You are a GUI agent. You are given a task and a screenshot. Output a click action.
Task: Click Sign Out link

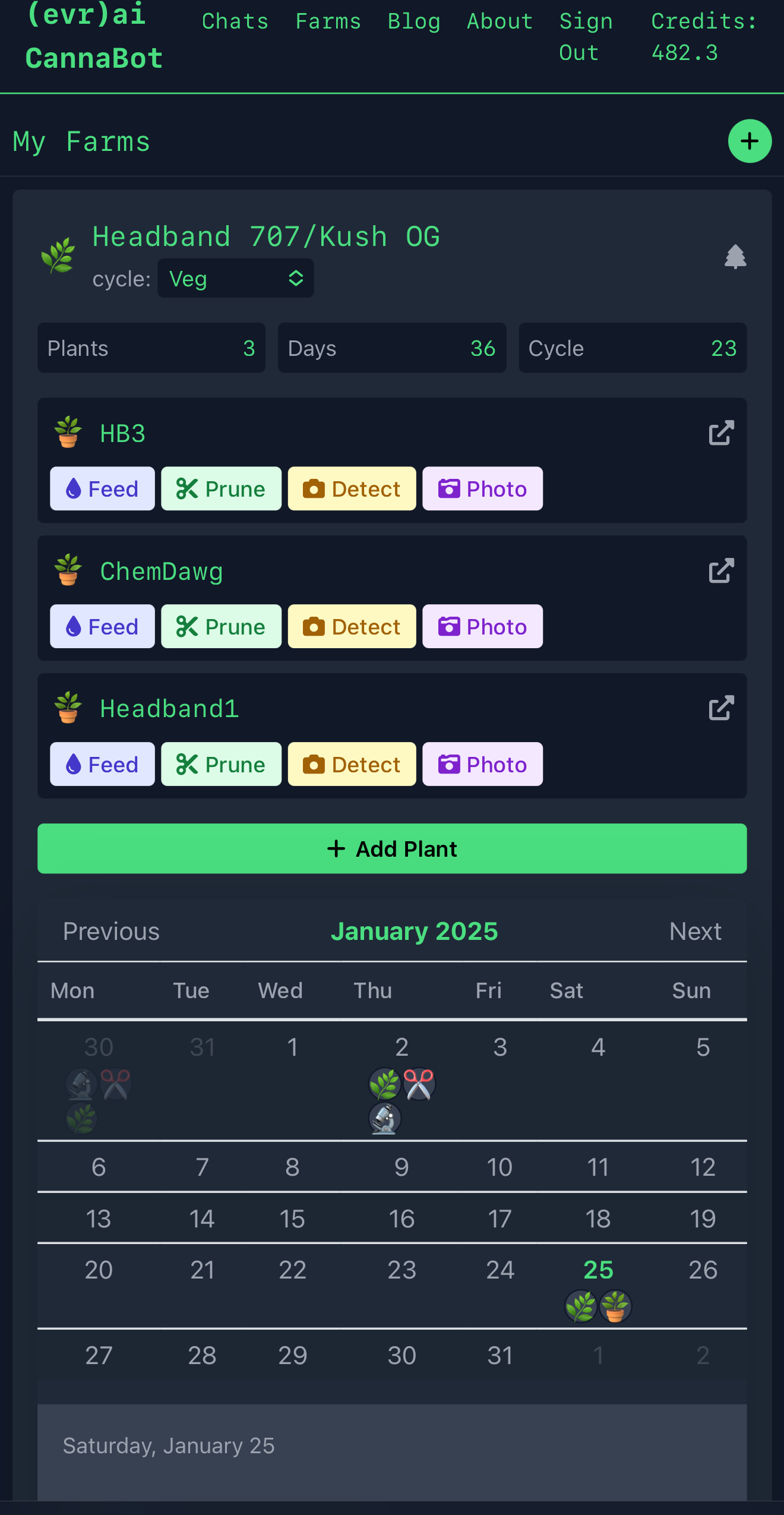coord(585,37)
